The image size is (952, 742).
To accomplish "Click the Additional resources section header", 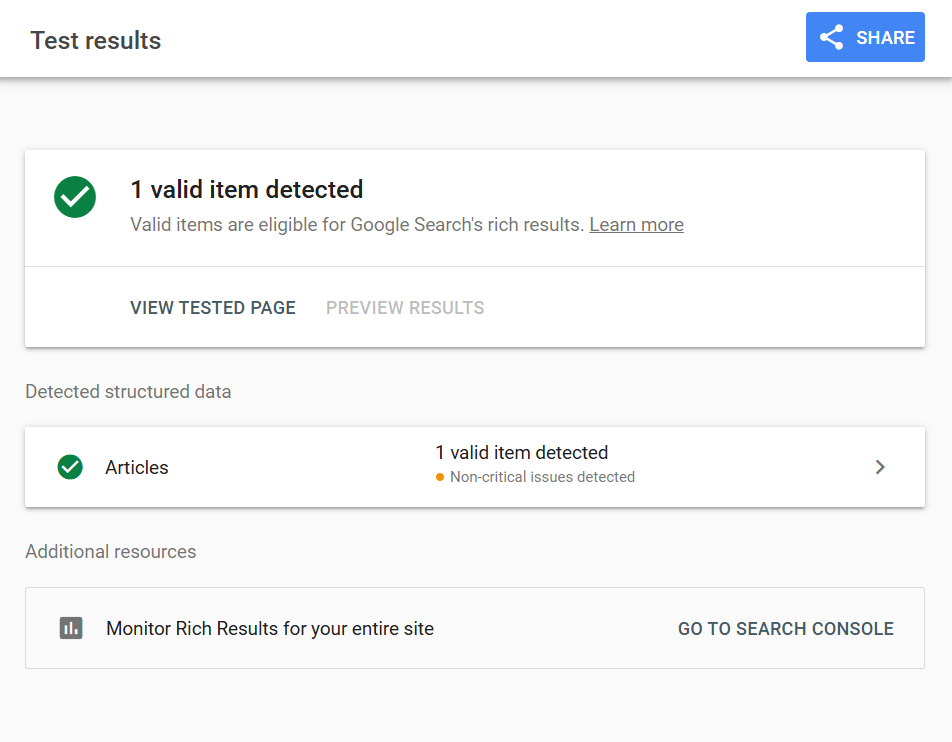I will (110, 551).
